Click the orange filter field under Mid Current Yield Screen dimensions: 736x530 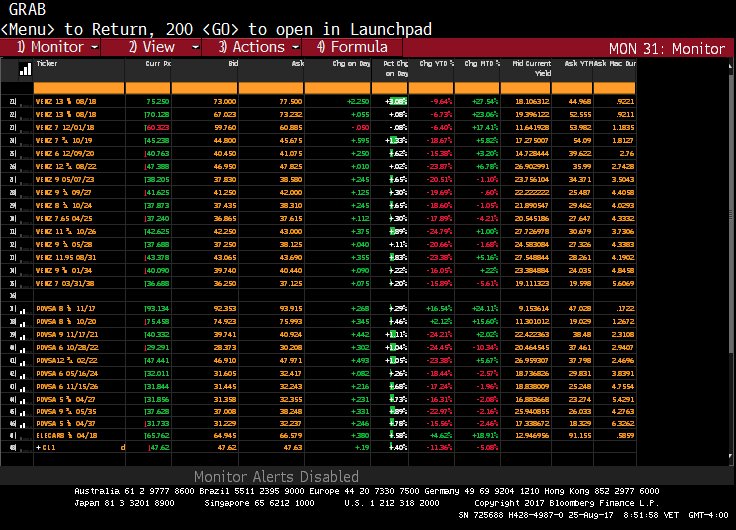tap(526, 88)
